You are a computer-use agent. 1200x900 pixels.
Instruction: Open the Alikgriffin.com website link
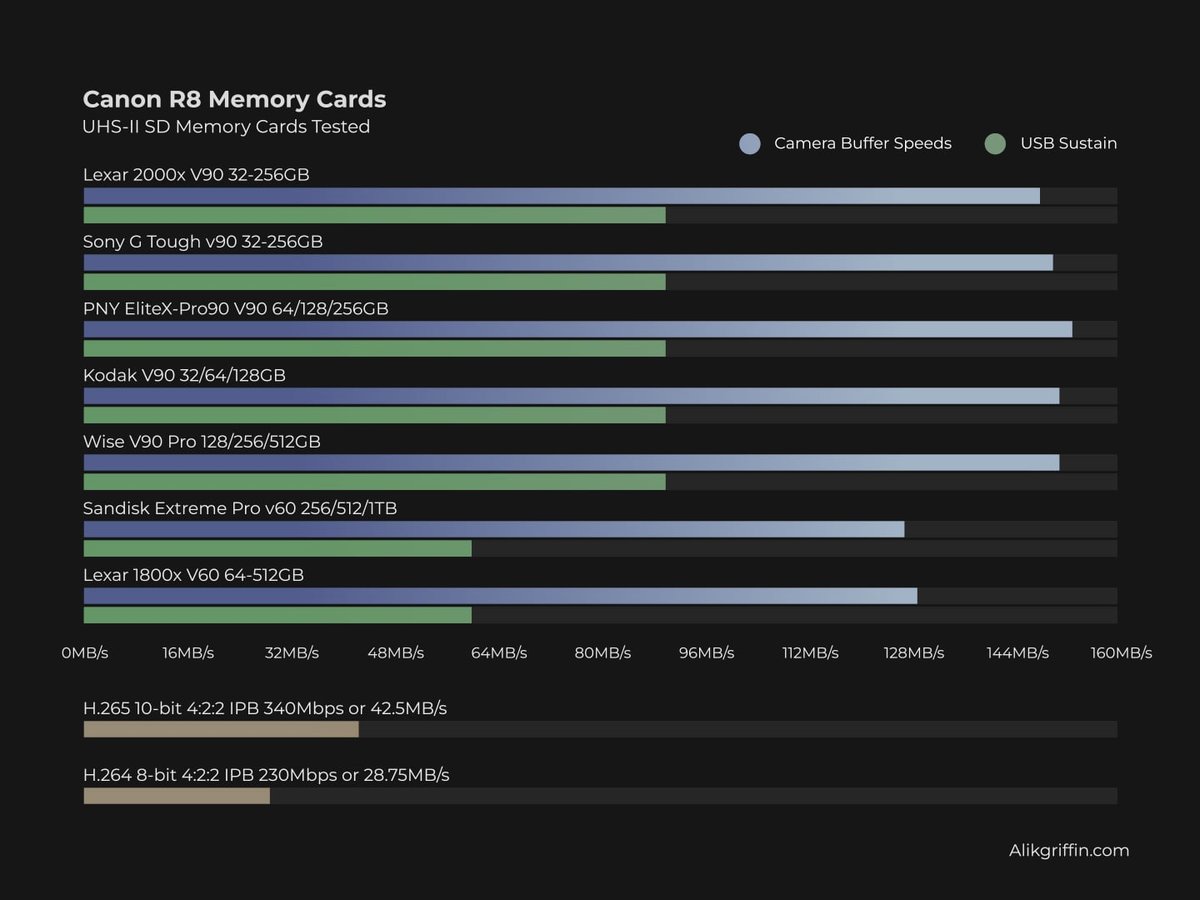pos(1069,850)
